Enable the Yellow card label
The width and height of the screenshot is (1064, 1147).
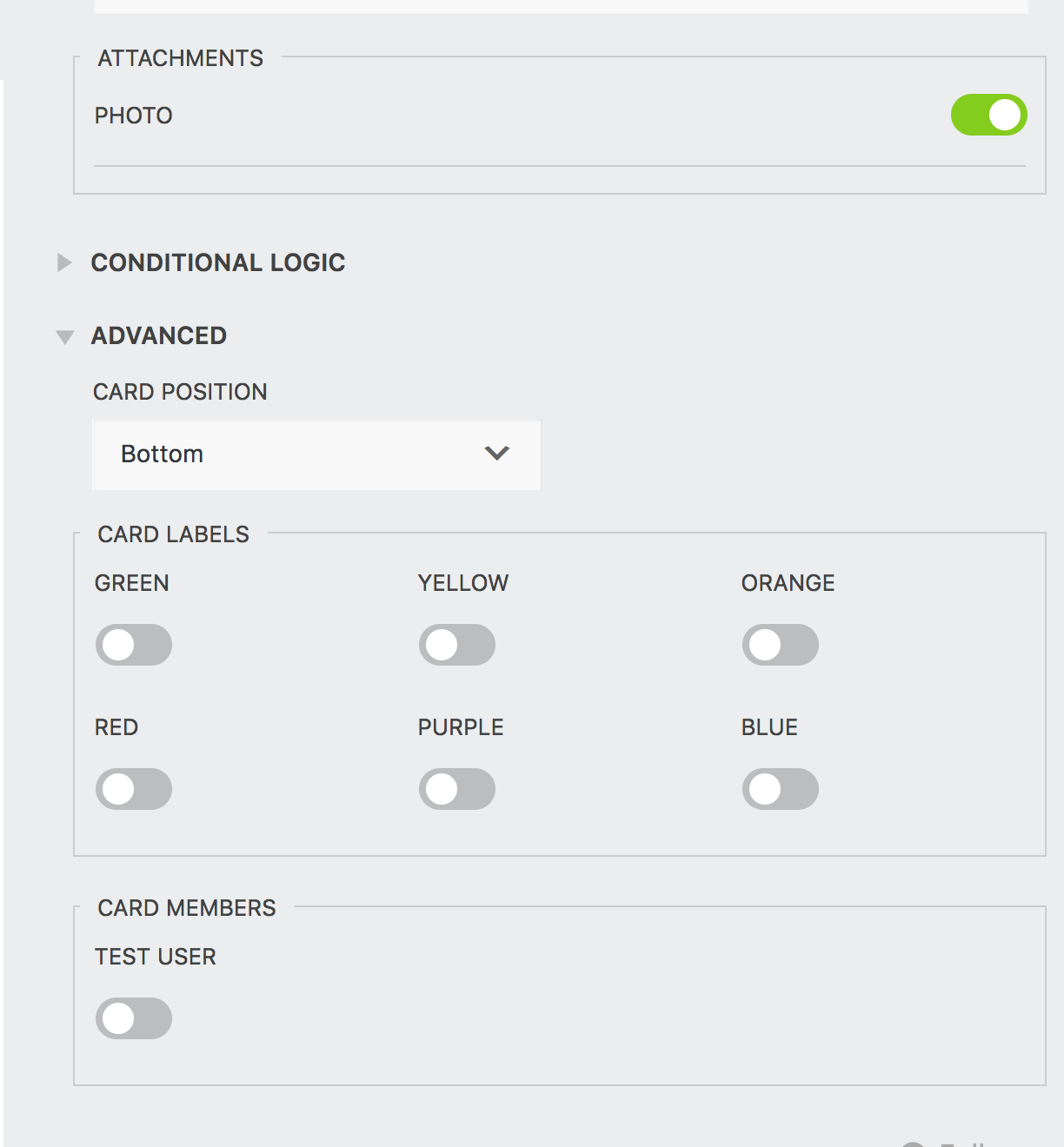tap(458, 645)
